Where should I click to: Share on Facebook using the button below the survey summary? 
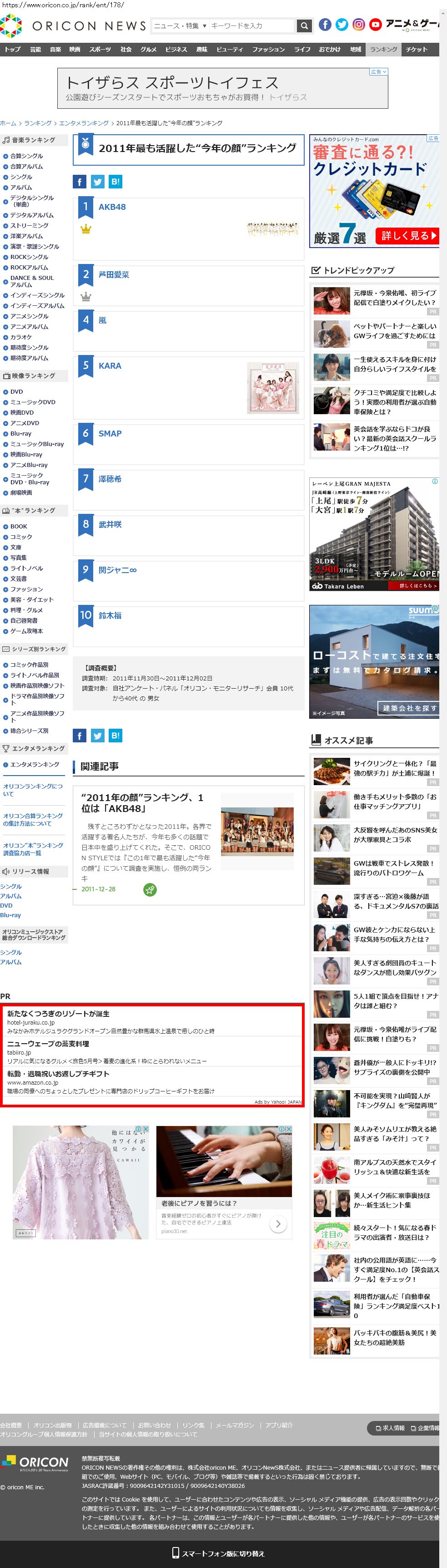80,736
